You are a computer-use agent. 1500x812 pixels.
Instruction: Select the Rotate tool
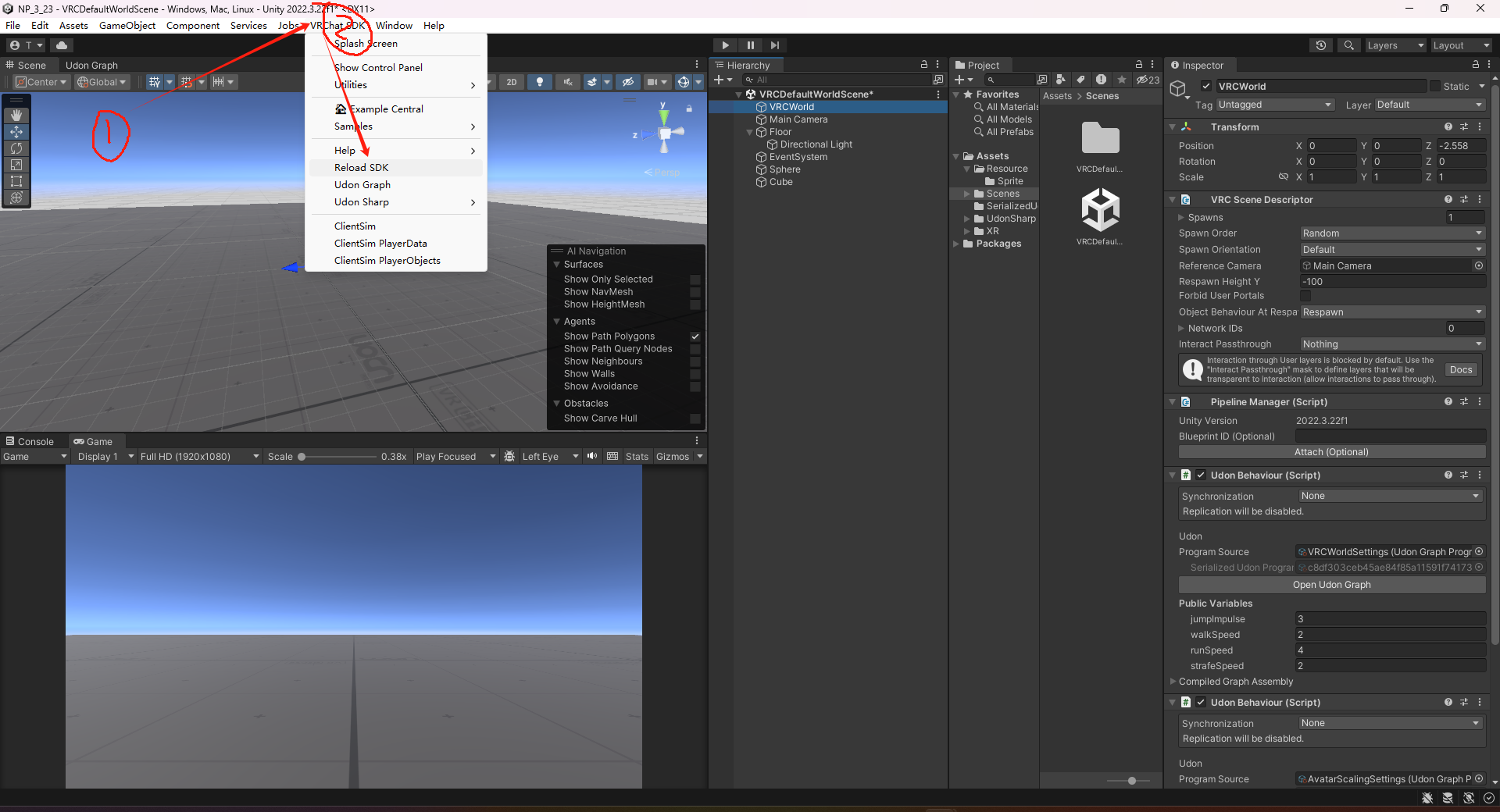[x=16, y=148]
